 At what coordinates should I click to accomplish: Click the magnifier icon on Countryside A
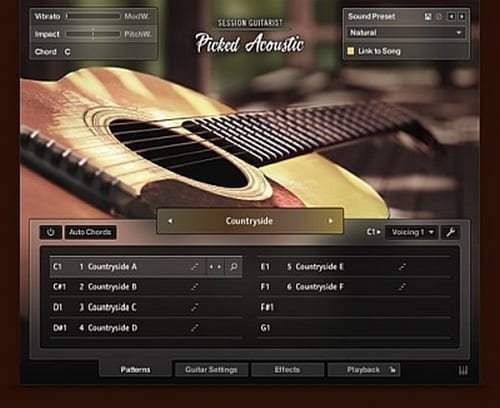pos(234,267)
